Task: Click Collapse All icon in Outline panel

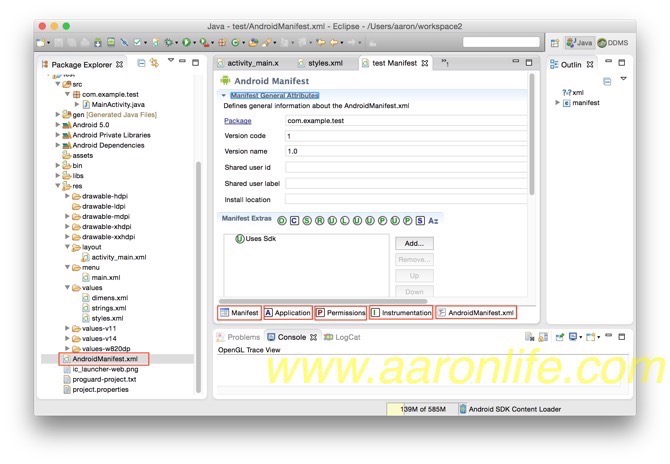Action: (x=607, y=81)
